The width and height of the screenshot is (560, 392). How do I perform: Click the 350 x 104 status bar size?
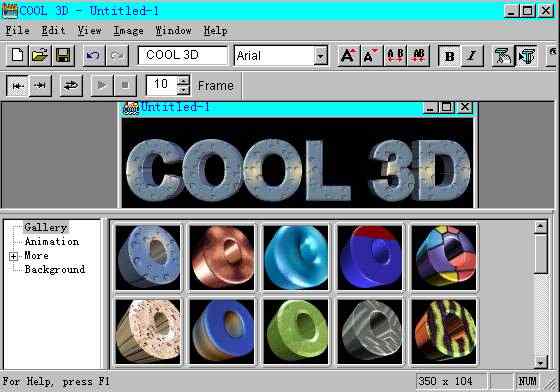[445, 382]
